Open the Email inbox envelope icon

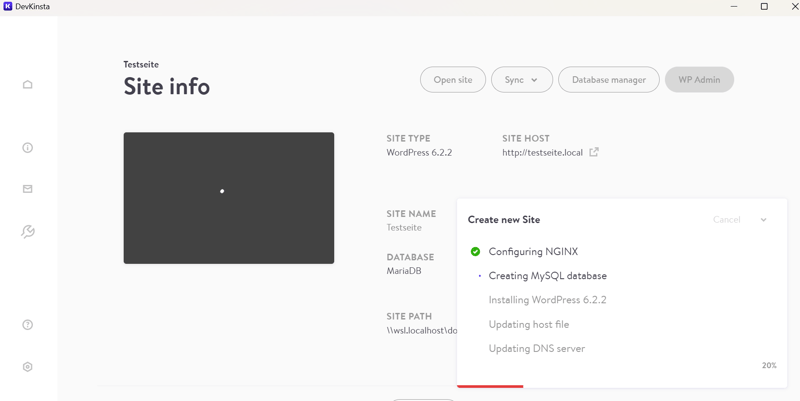coord(28,189)
